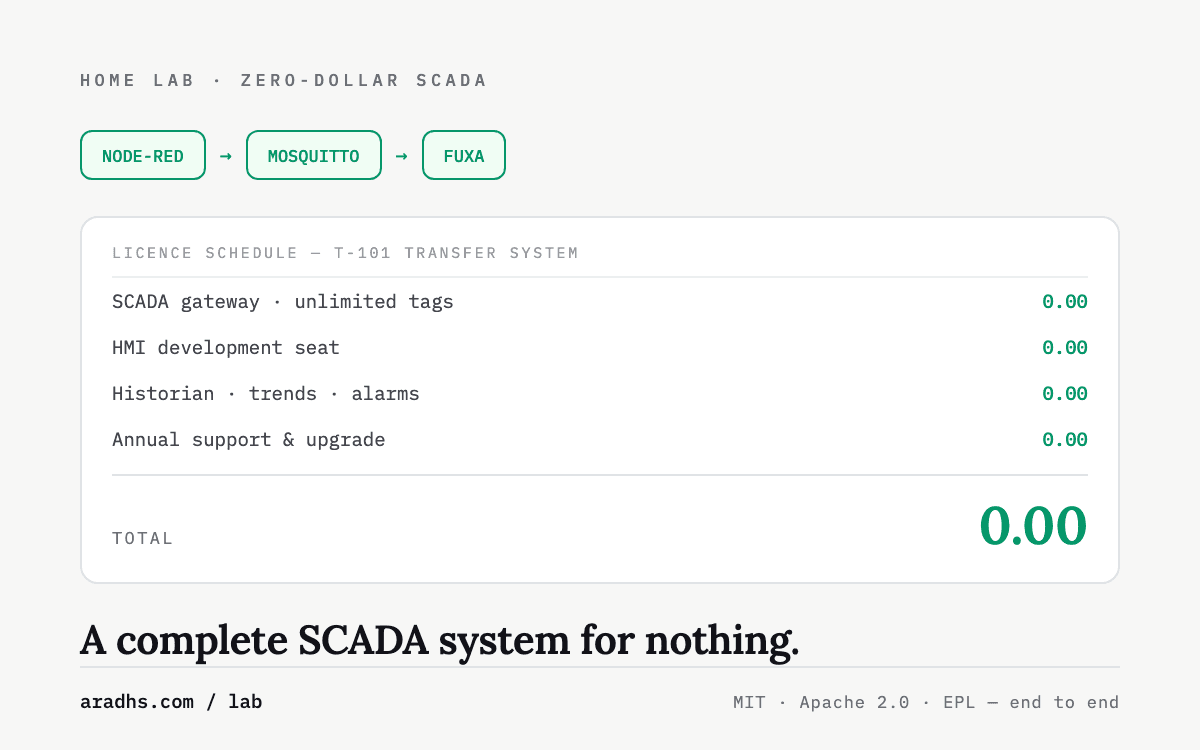Click the 0.00 price for Historian
Image resolution: width=1200 pixels, height=750 pixels.
click(1065, 393)
